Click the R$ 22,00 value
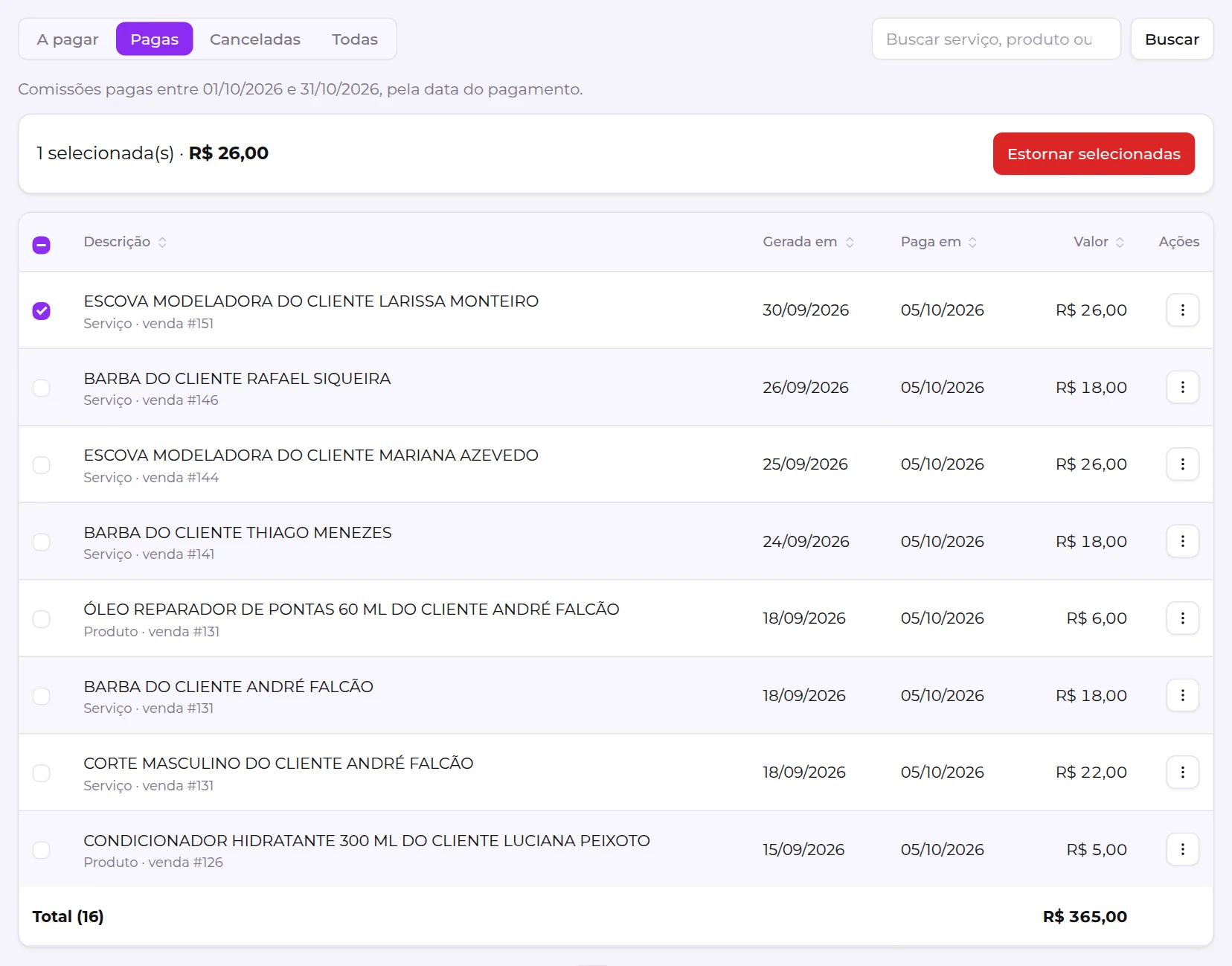The height and width of the screenshot is (966, 1232). (1091, 773)
